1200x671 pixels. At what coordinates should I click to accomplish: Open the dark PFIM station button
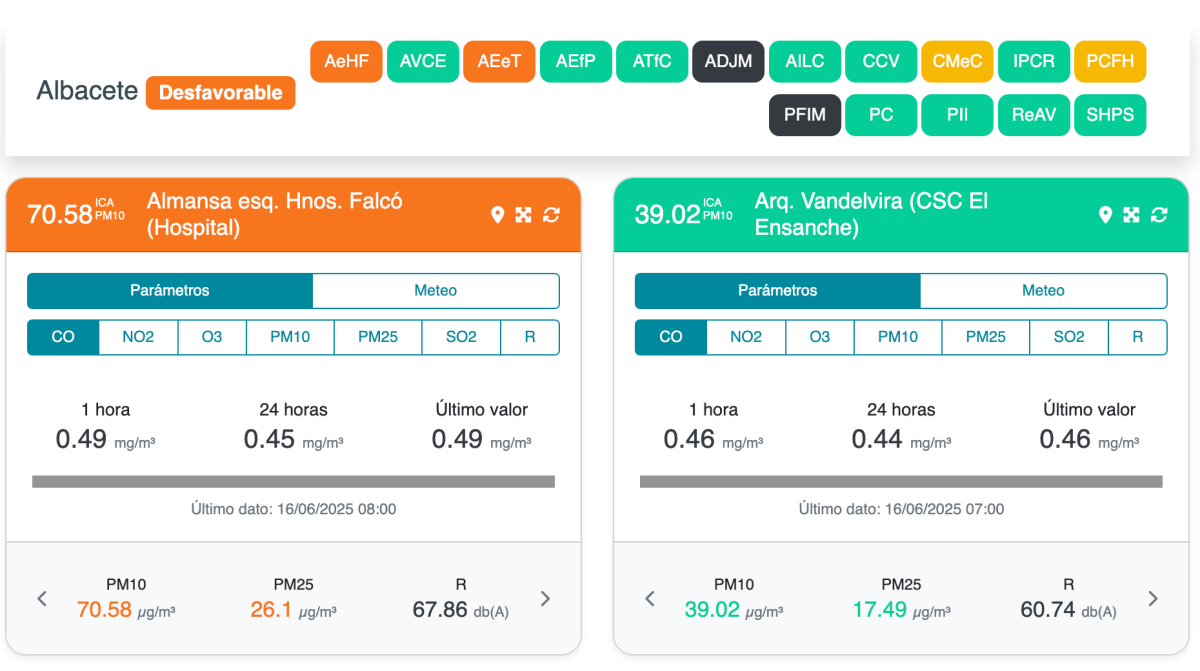(x=805, y=115)
